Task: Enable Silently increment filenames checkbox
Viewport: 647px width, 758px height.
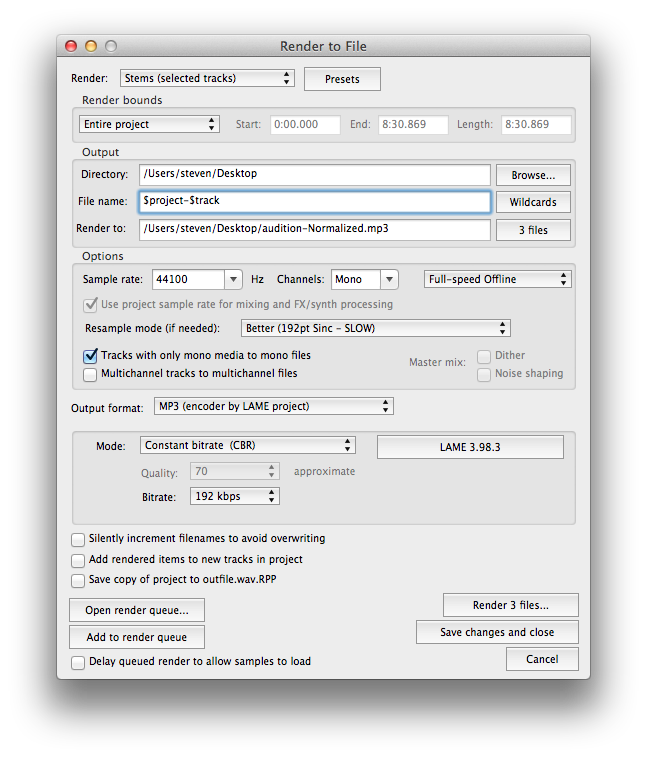Action: coord(78,538)
